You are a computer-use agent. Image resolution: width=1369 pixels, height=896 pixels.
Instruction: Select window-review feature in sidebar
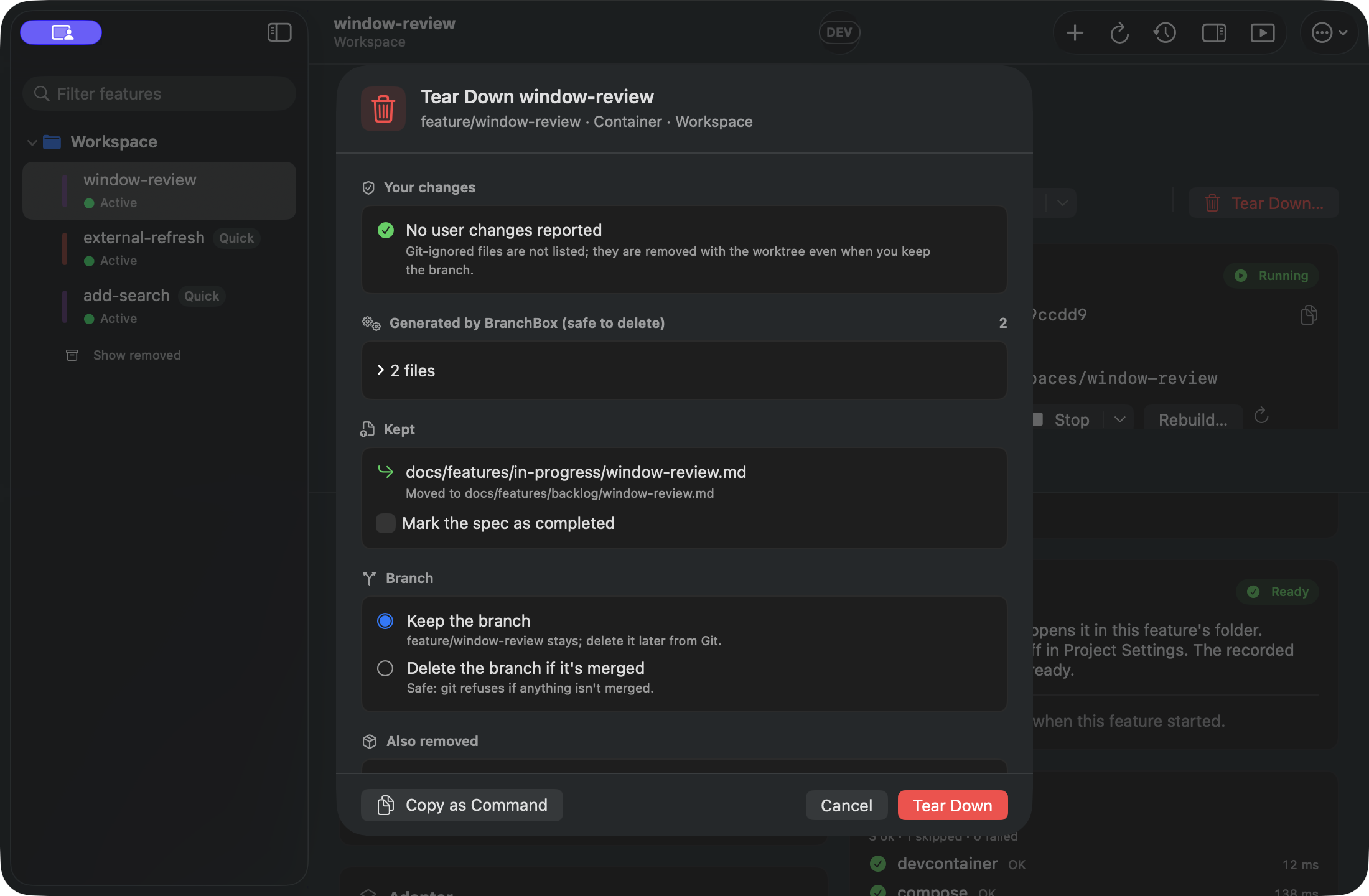point(159,190)
